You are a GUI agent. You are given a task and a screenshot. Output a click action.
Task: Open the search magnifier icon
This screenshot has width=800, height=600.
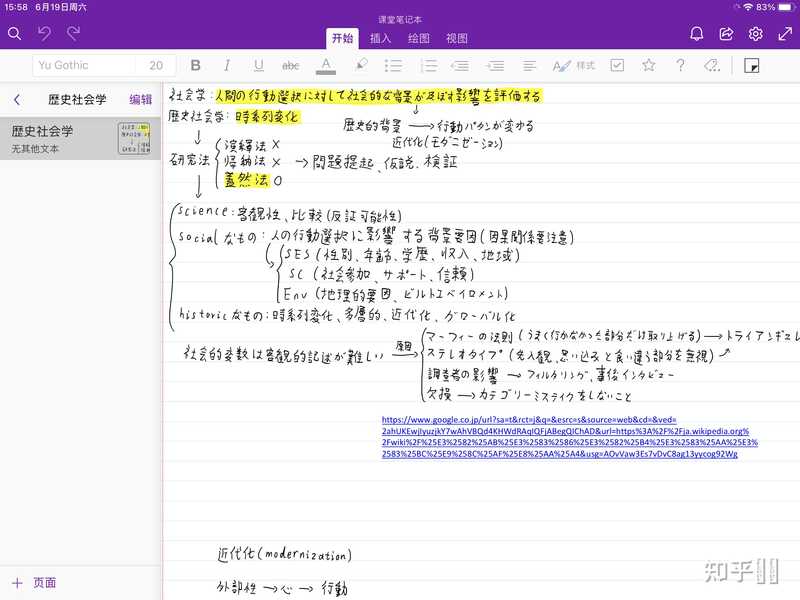(x=14, y=34)
